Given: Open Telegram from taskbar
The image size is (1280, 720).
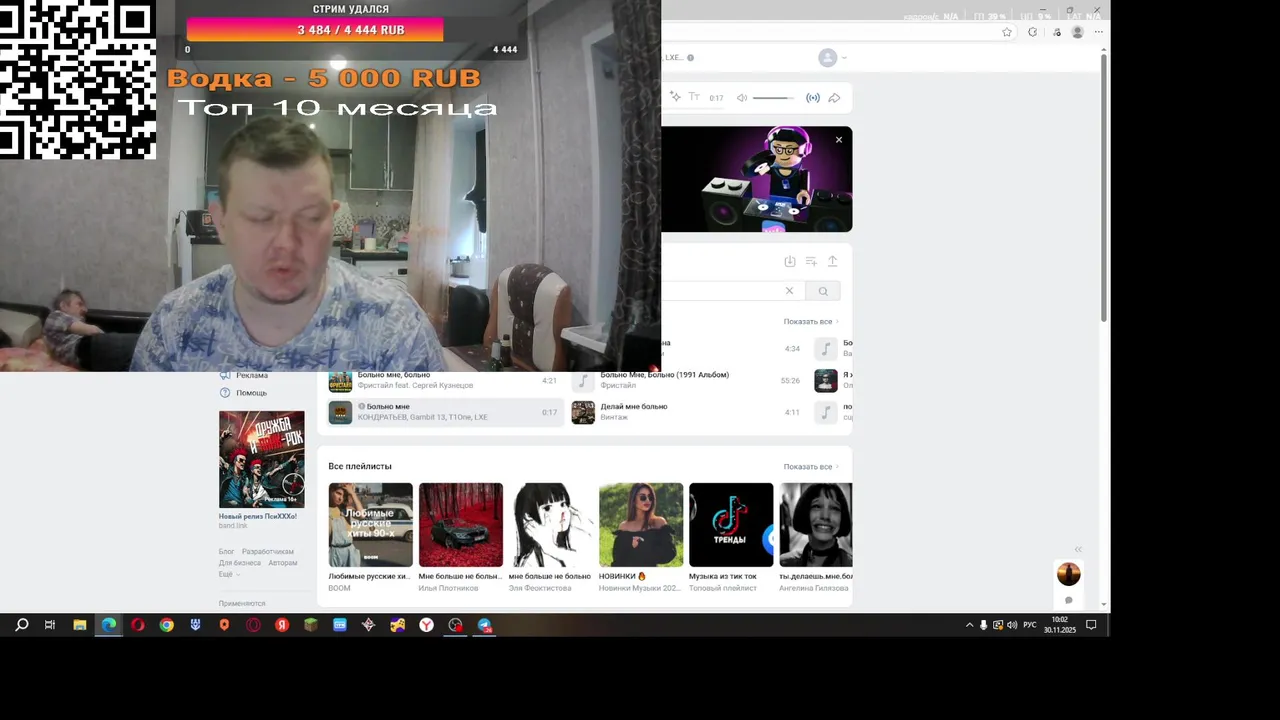Looking at the screenshot, I should tap(485, 625).
